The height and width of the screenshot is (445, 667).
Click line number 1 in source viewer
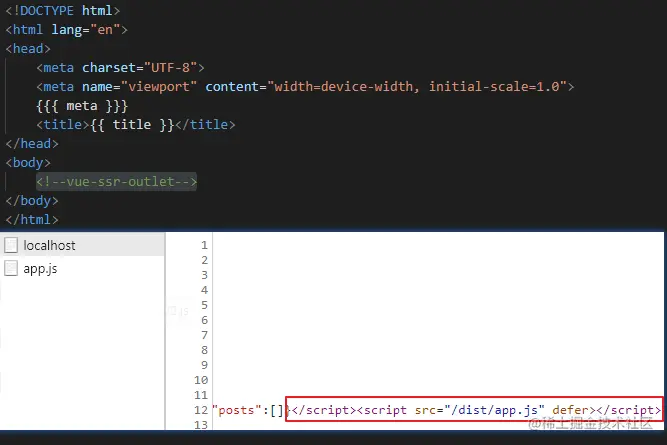205,245
